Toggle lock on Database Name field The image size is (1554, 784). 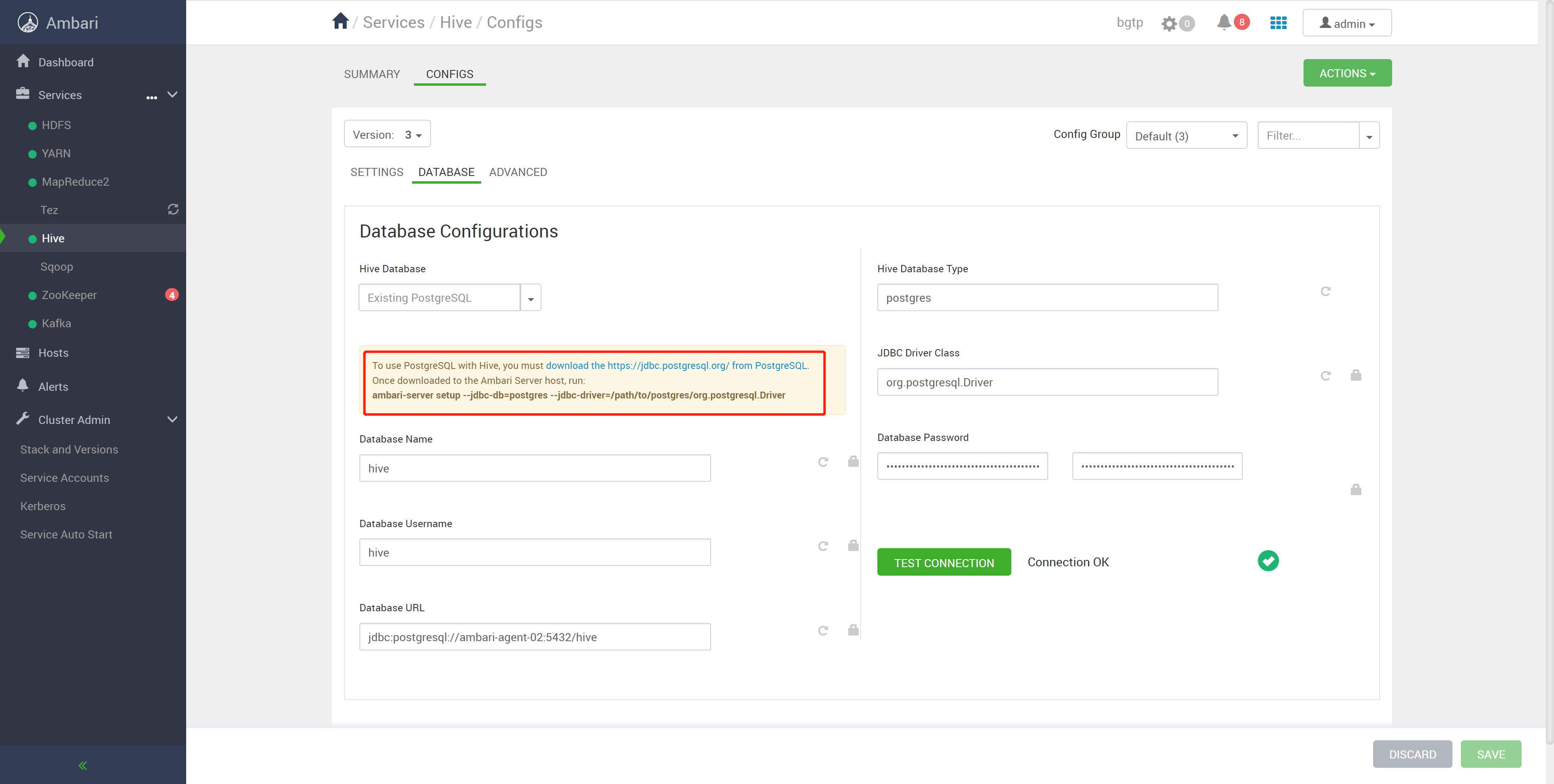853,461
